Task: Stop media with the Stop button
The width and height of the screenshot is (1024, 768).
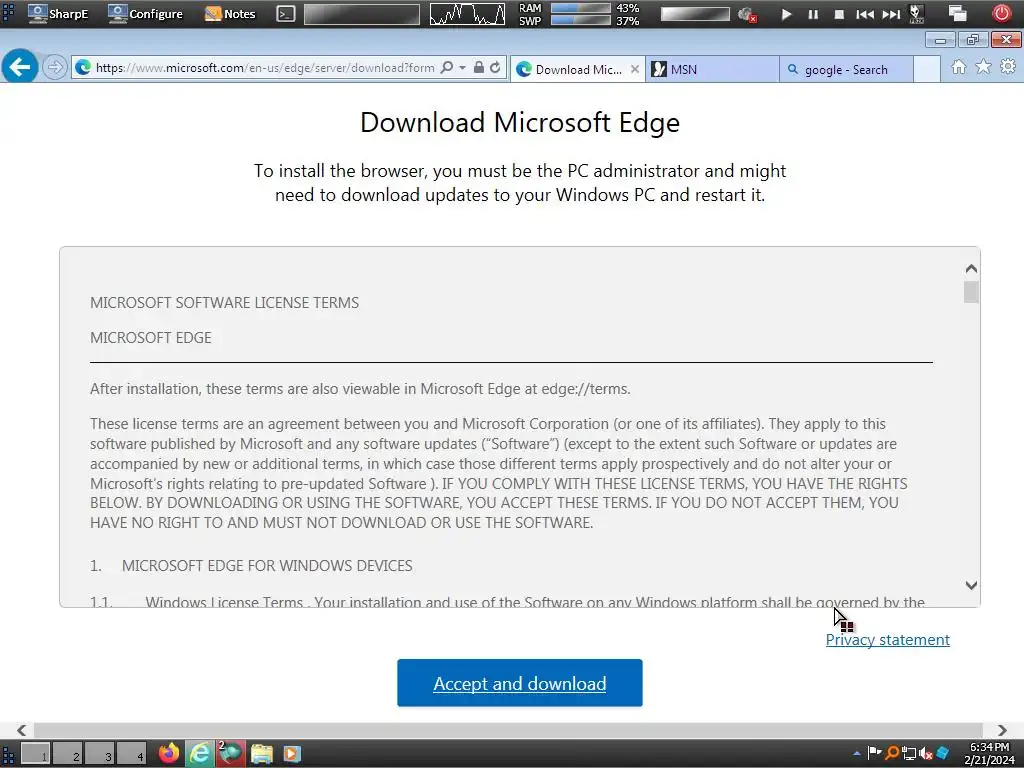Action: tap(839, 14)
